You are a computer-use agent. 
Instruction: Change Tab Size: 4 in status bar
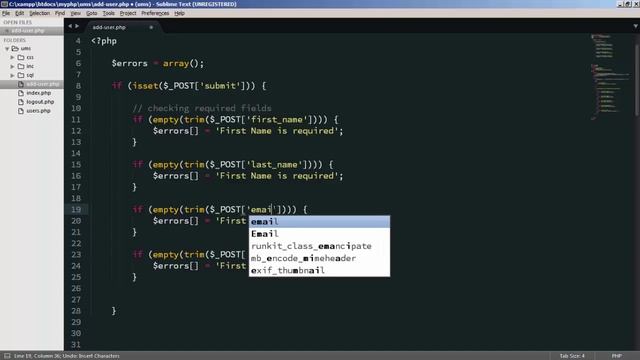(x=572, y=356)
